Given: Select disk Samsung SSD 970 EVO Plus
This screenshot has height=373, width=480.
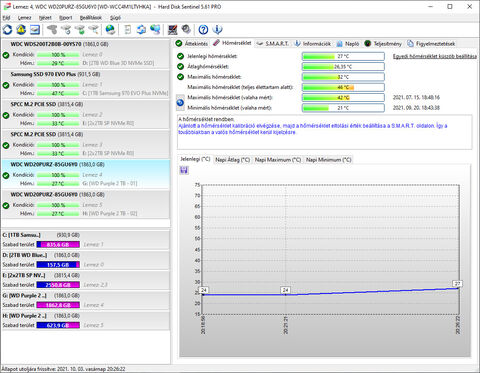Looking at the screenshot, I should 85,84.
